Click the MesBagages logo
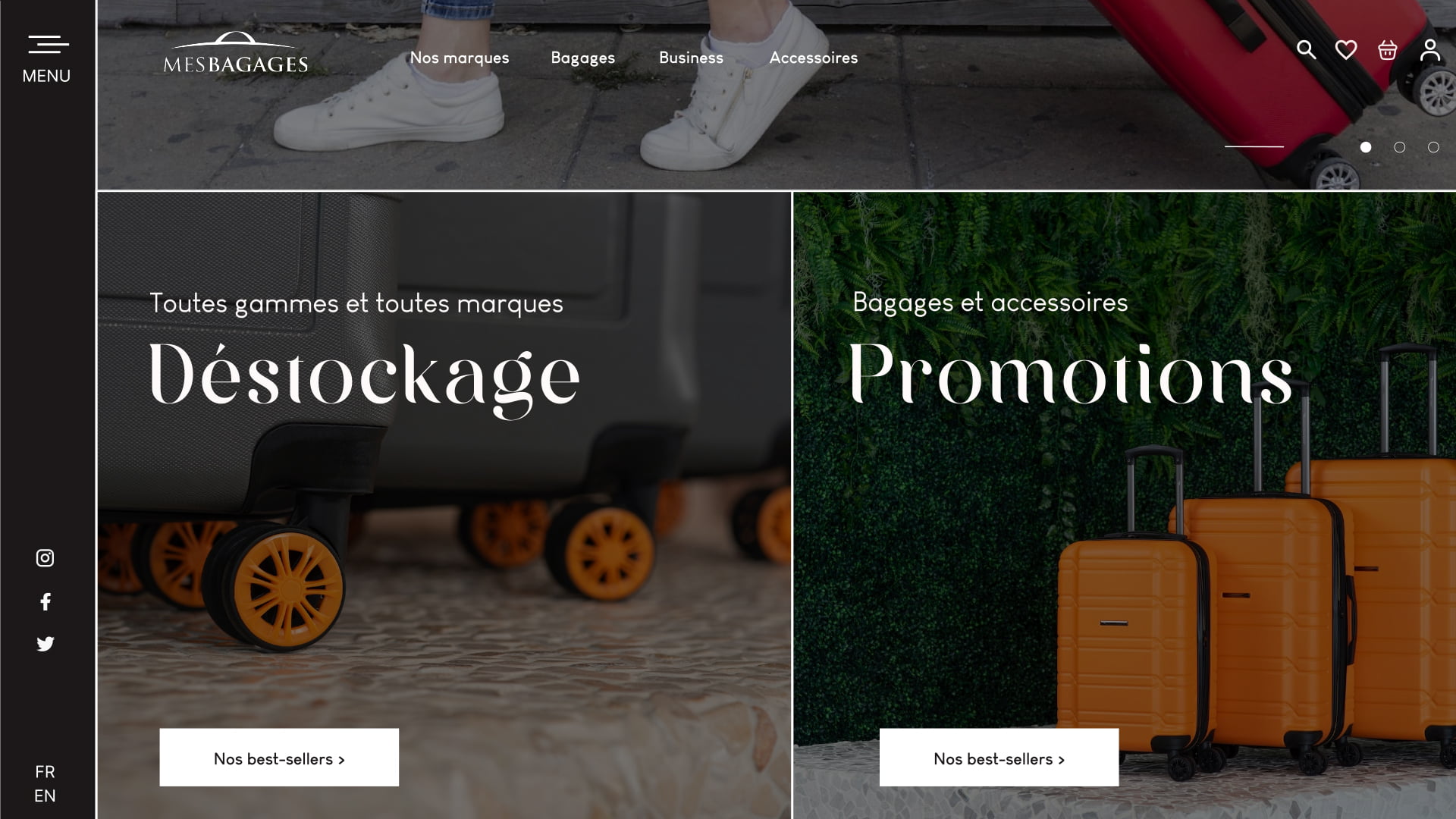Viewport: 1456px width, 819px height. tap(236, 52)
